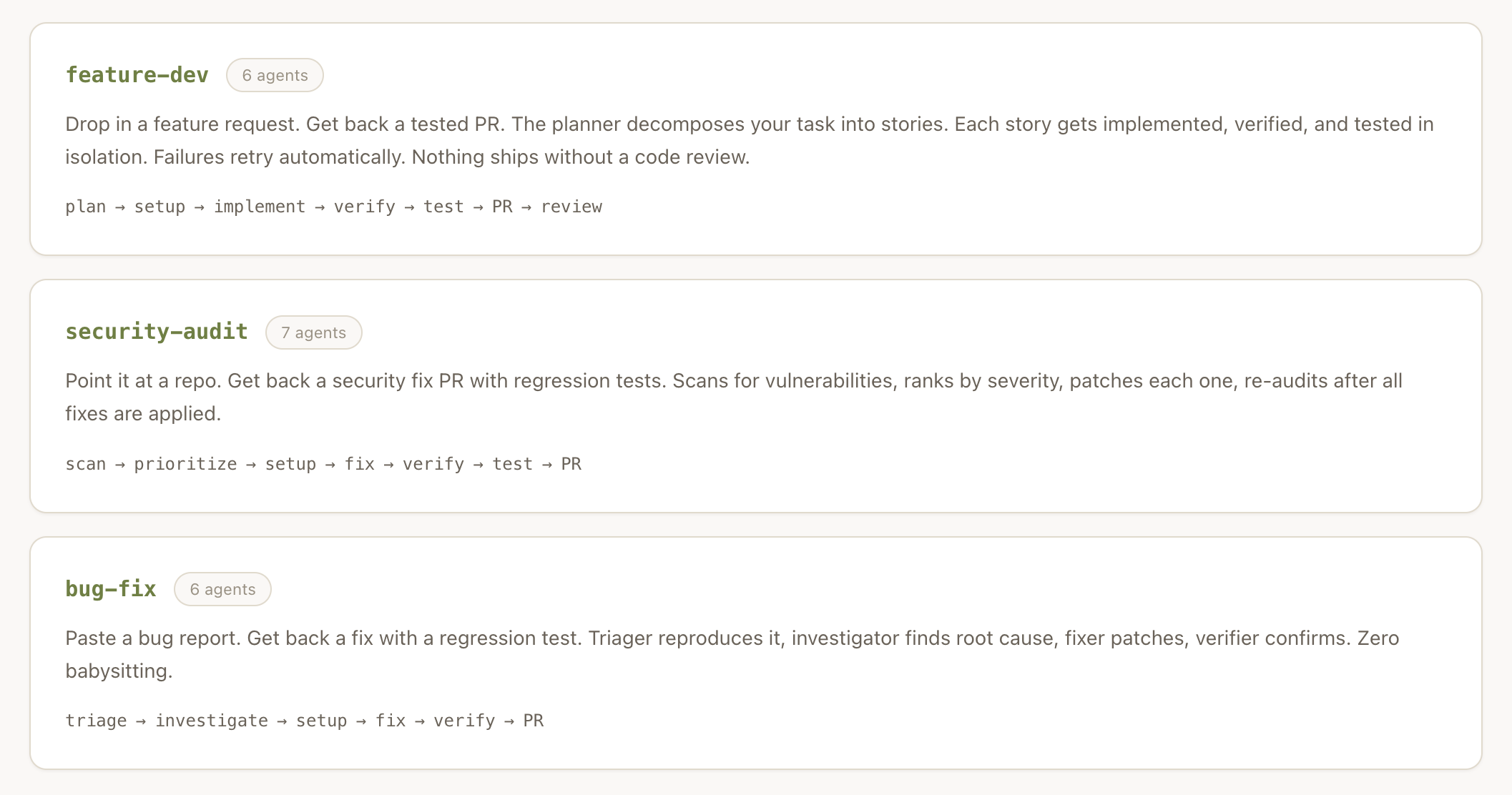The height and width of the screenshot is (795, 1512).
Task: Click the "PR" step in bug-fix pipeline
Action: pos(533,721)
